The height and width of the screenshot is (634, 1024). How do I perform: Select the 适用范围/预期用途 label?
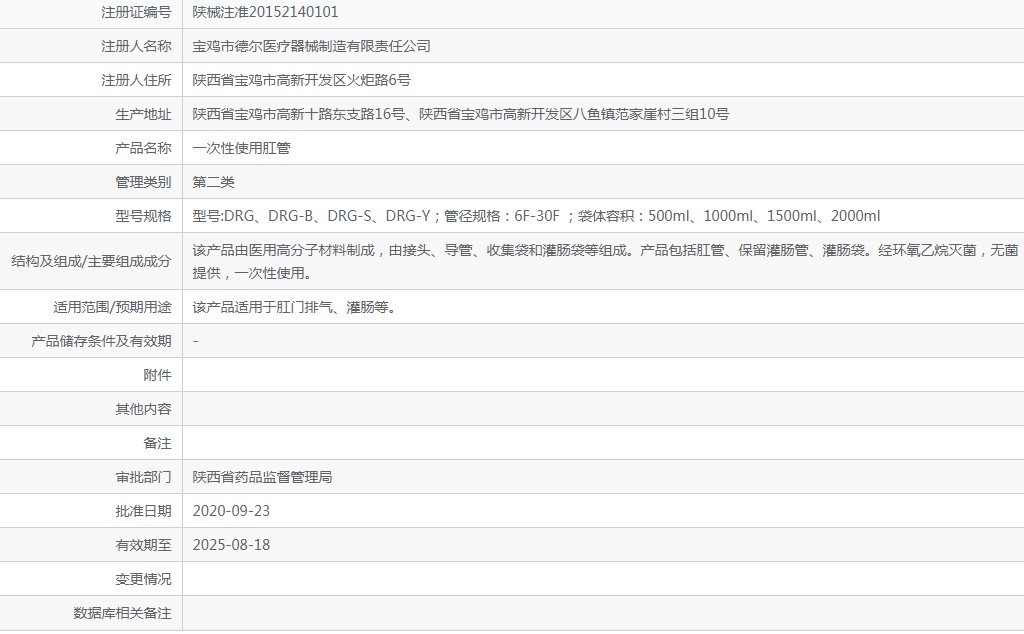point(112,308)
